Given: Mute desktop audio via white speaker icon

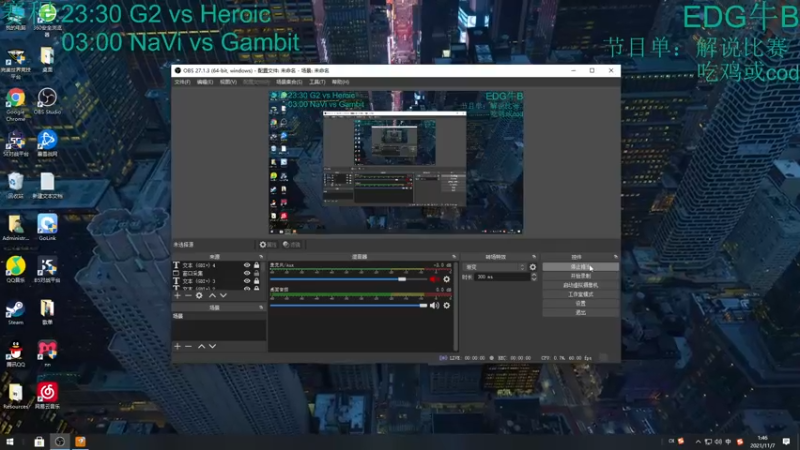Looking at the screenshot, I should [434, 306].
